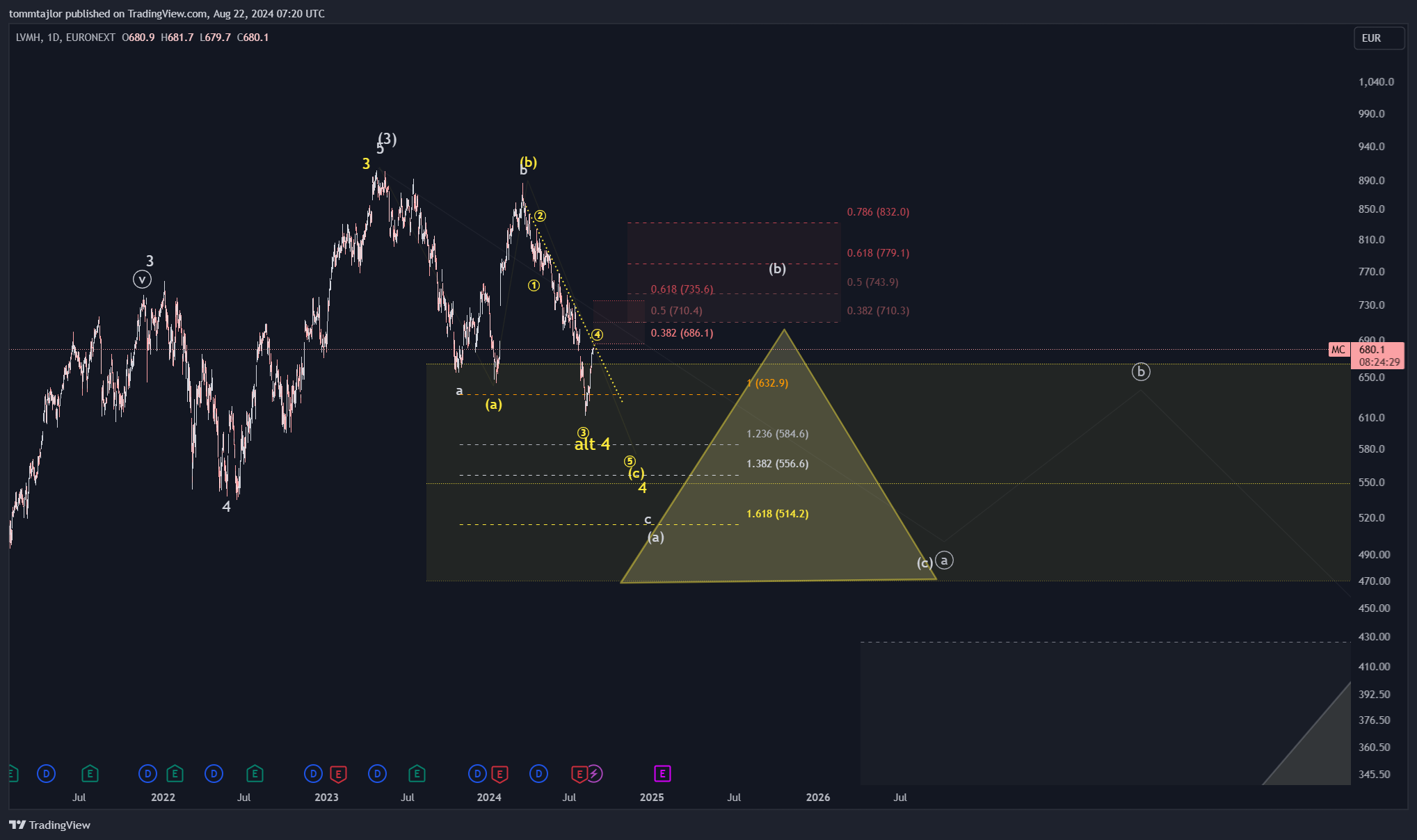This screenshot has width=1417, height=840.
Task: Click the MC price label tag
Action: [x=1338, y=350]
